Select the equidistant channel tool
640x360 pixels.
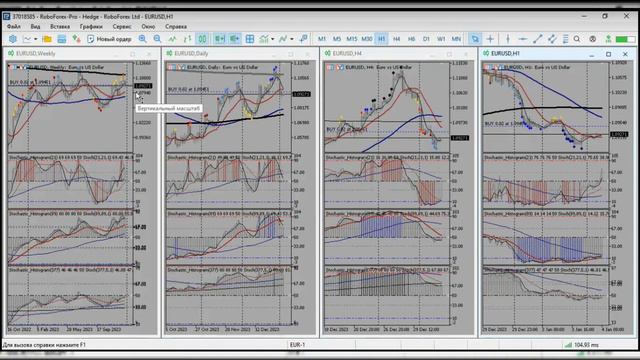pyautogui.click(x=552, y=39)
